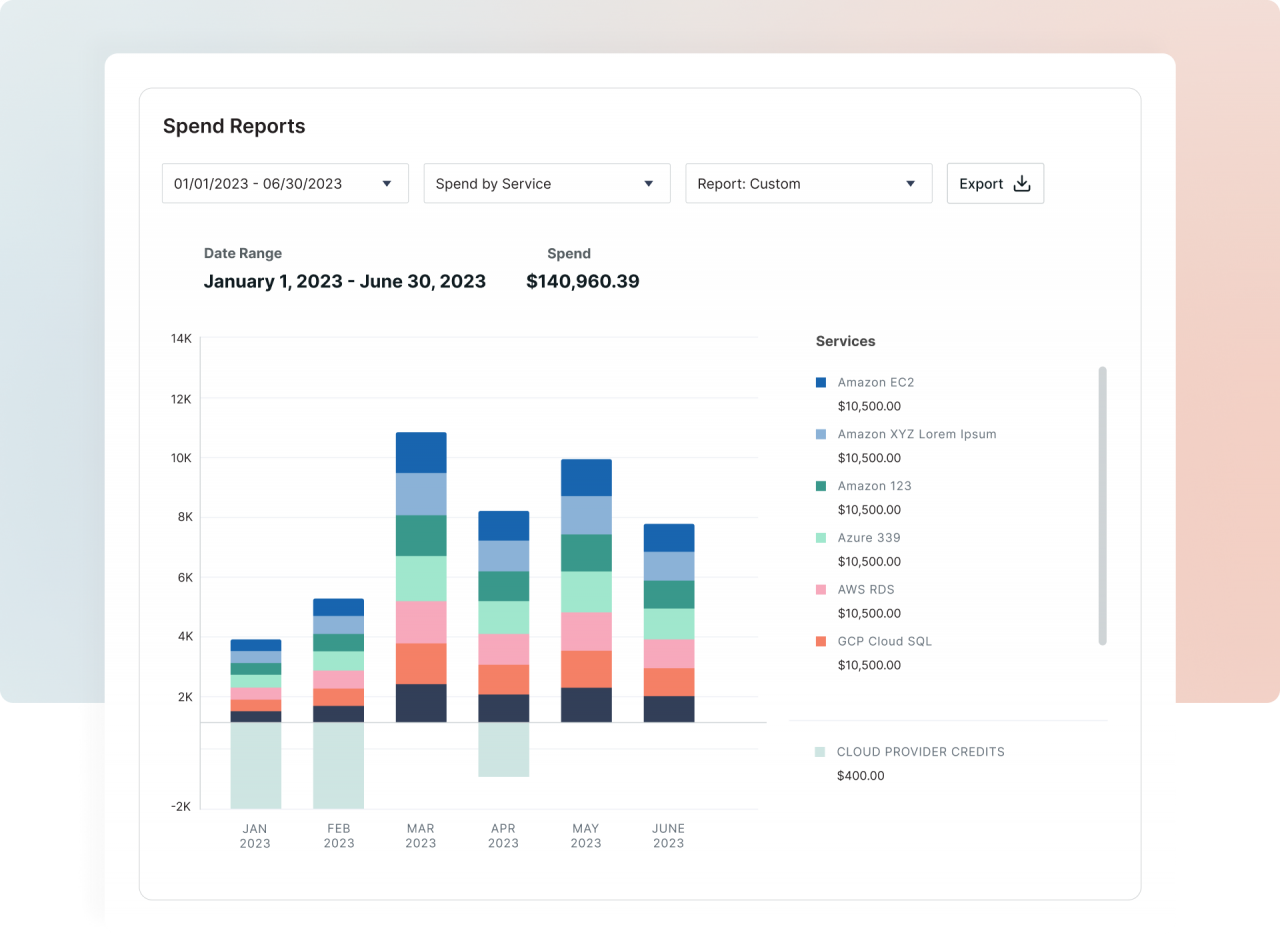Click the APR 2023 negative credits bar
The width and height of the screenshot is (1280, 945).
tap(503, 749)
